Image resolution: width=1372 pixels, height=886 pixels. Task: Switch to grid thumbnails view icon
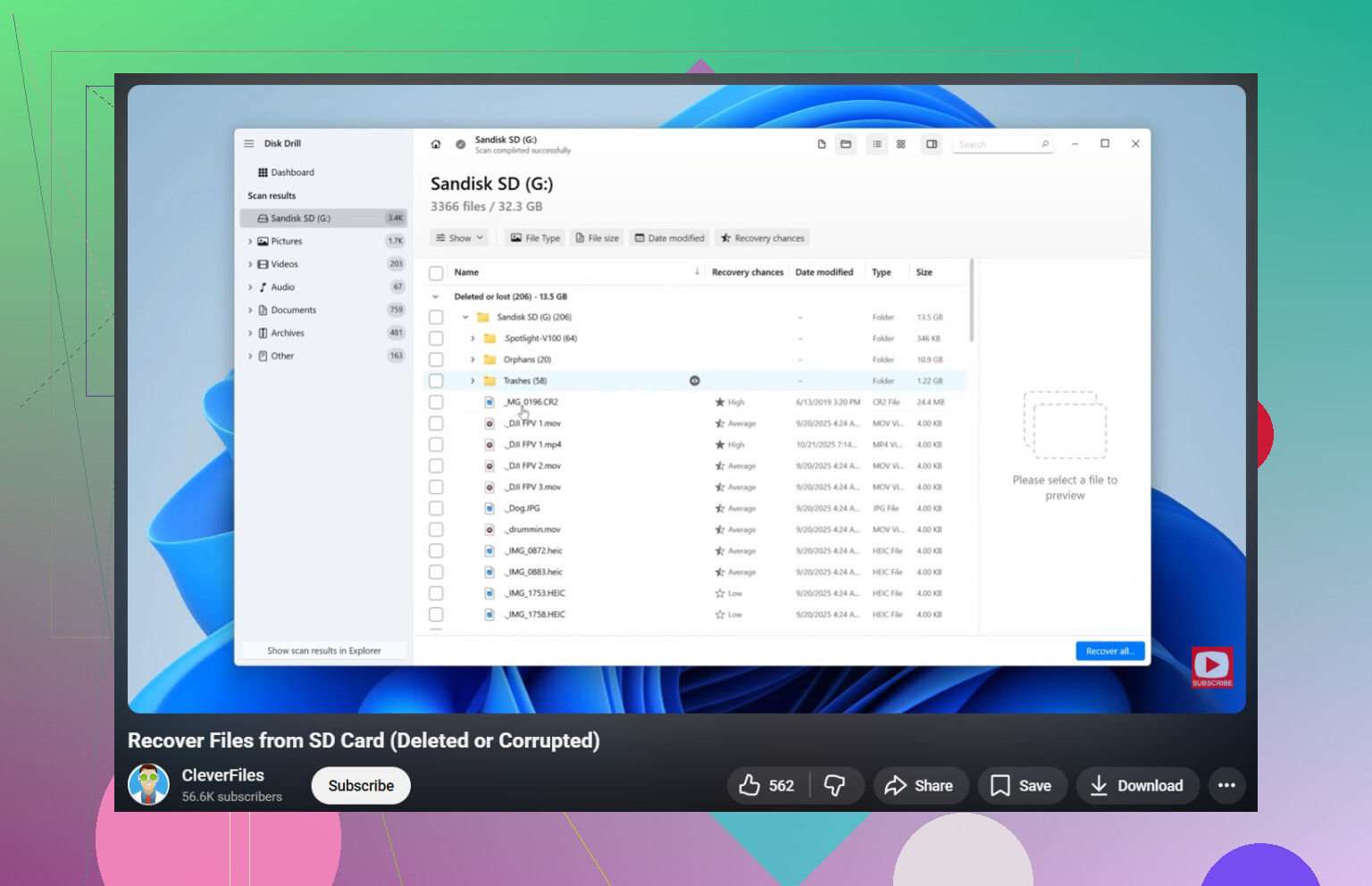click(x=901, y=144)
